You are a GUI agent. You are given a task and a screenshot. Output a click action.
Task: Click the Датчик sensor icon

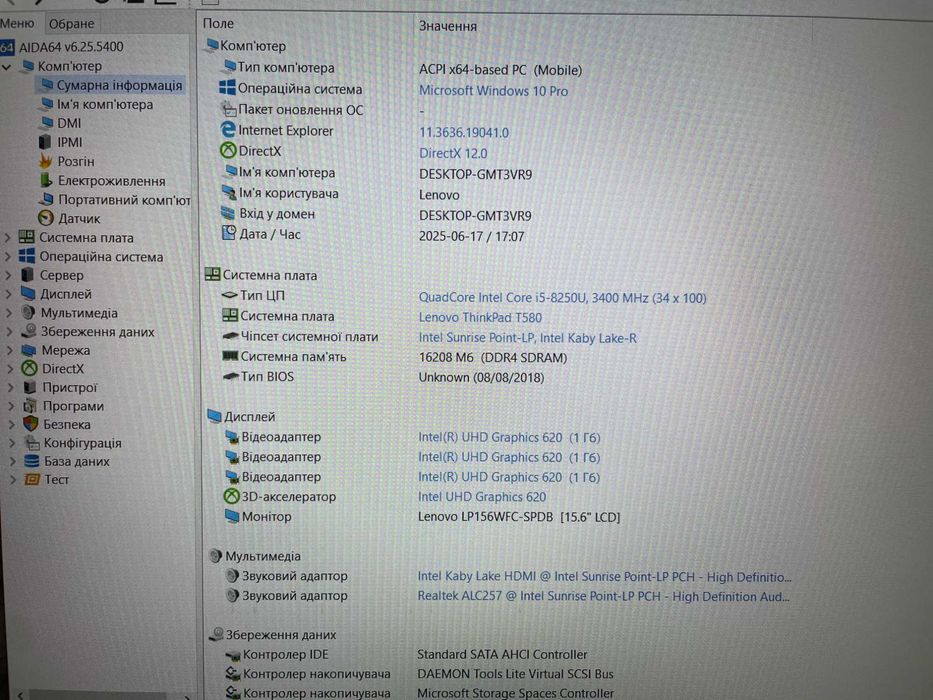tap(46, 218)
